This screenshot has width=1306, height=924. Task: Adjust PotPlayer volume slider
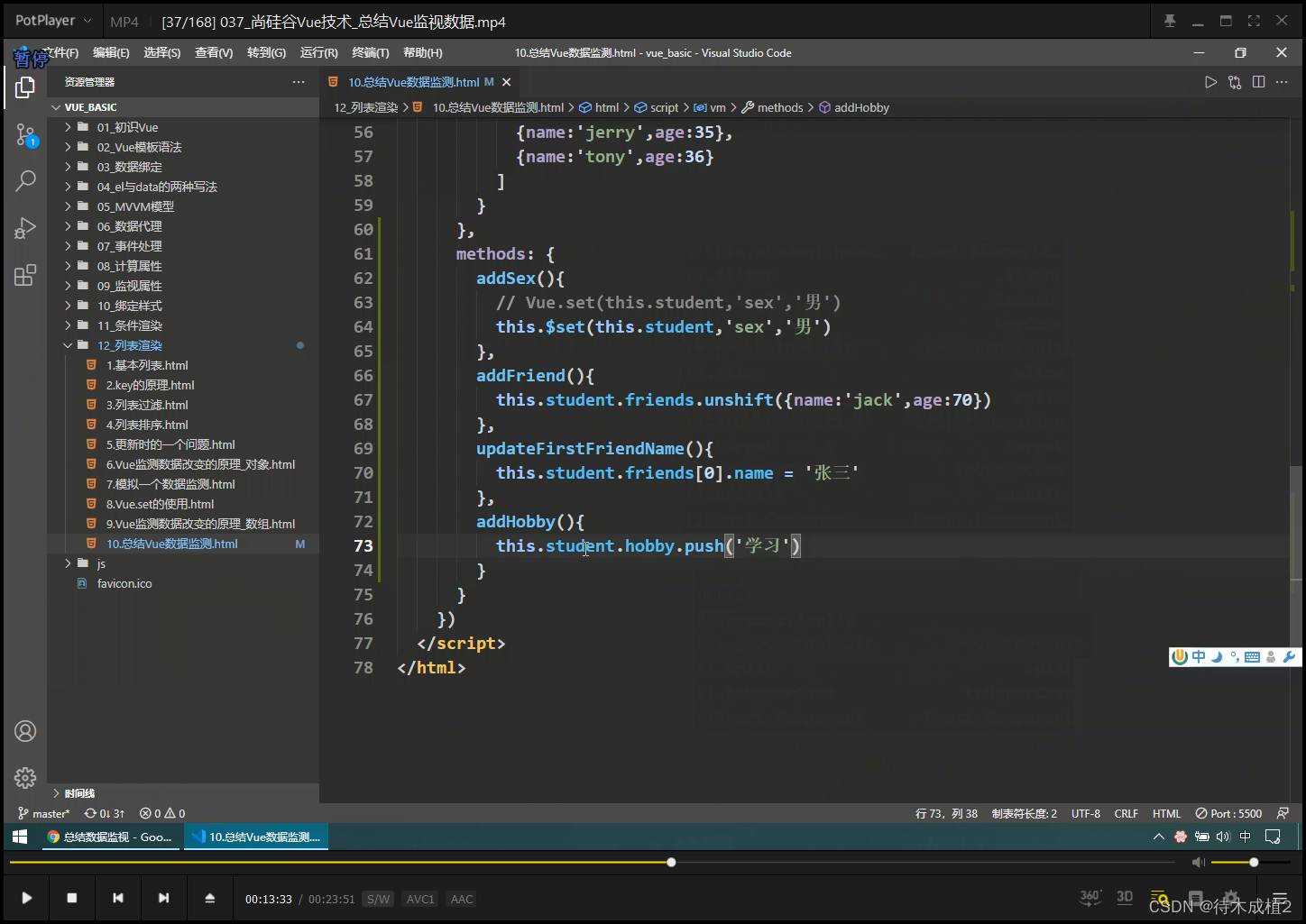coord(1253,863)
